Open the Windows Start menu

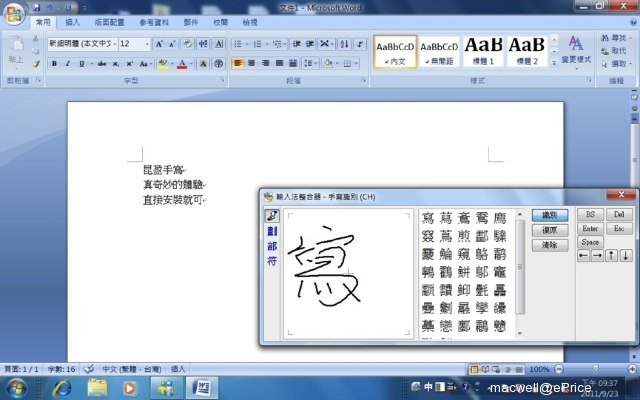tap(16, 388)
